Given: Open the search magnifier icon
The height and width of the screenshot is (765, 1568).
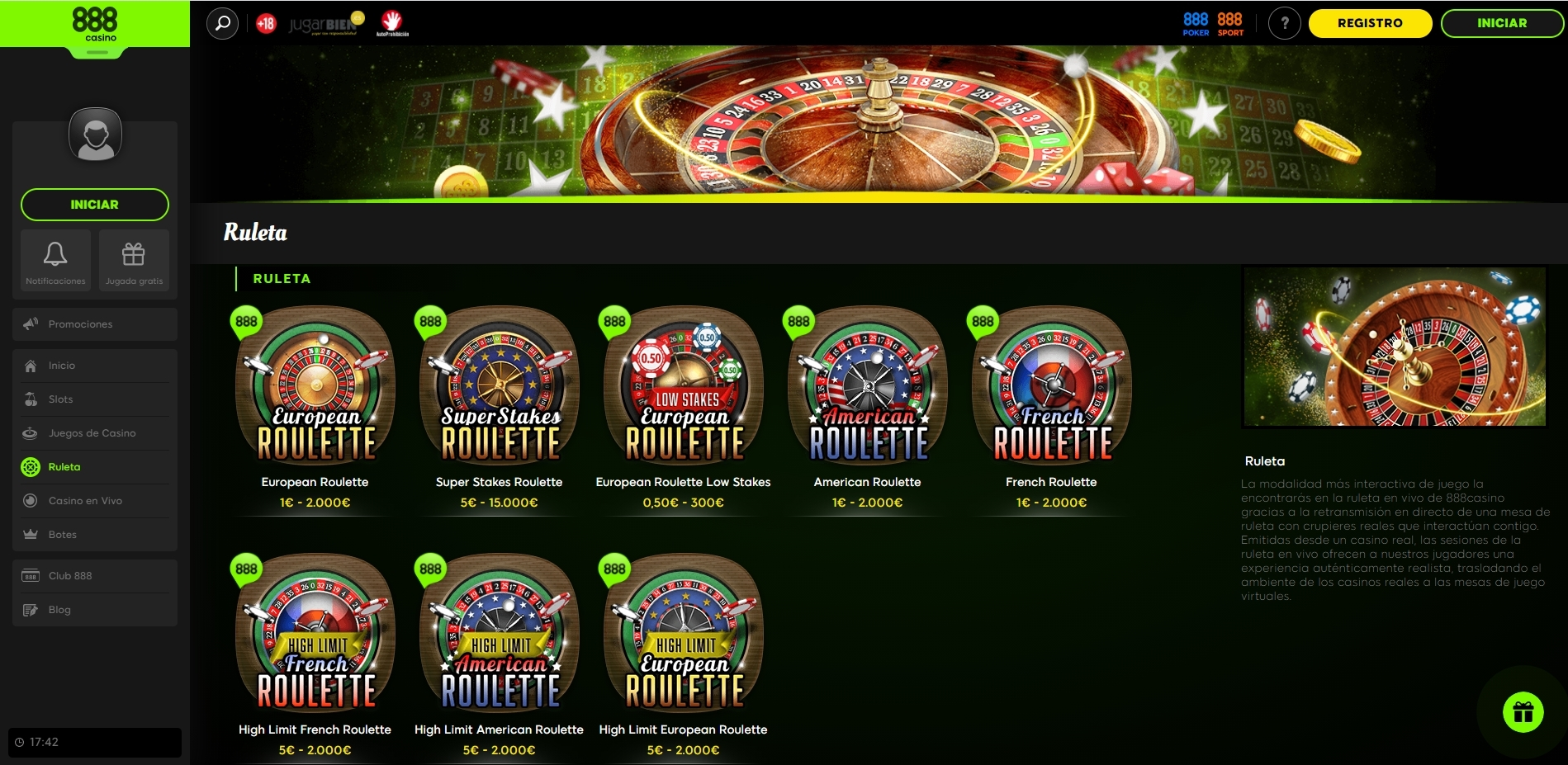Looking at the screenshot, I should [222, 23].
